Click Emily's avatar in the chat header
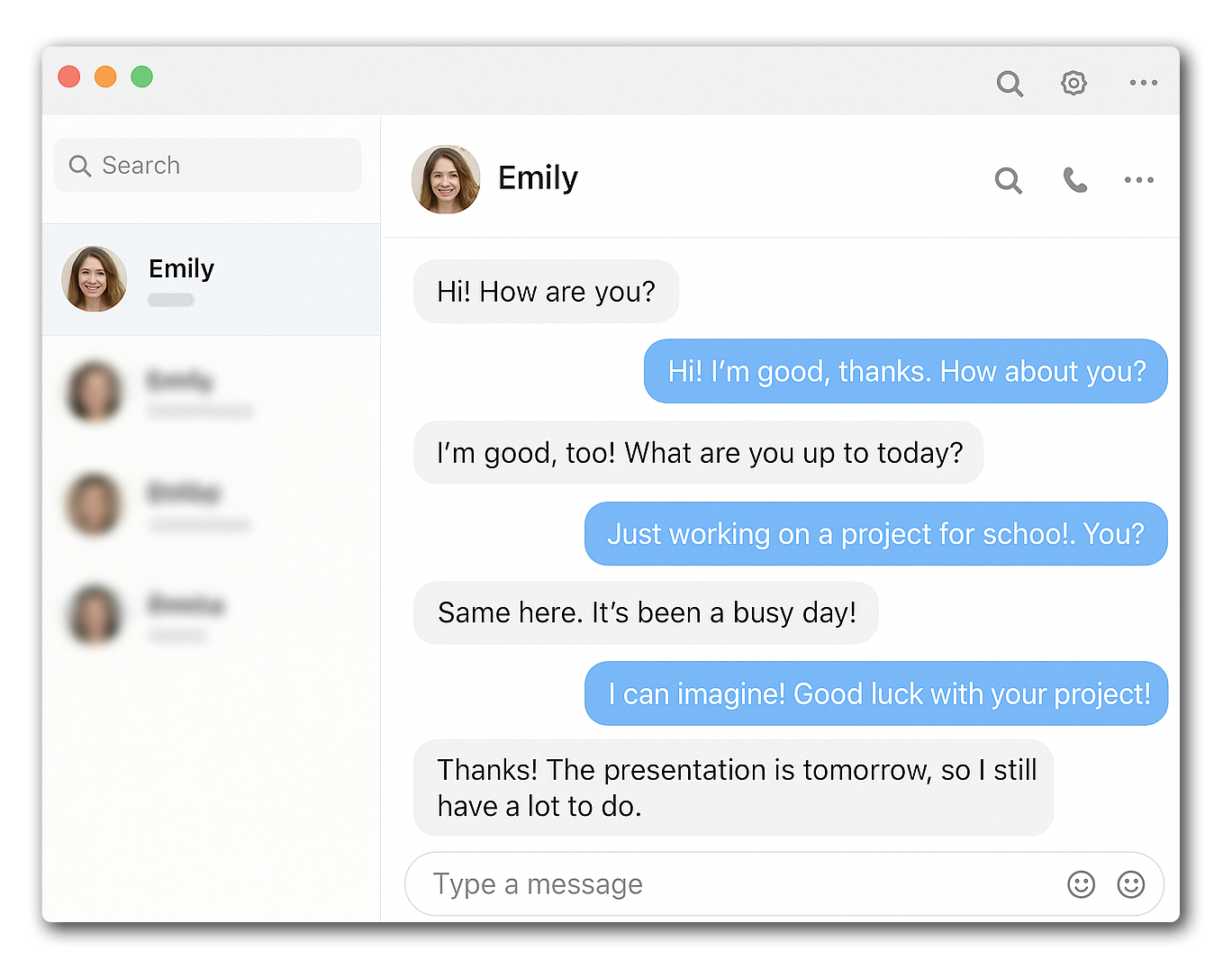This screenshot has height=960, width=1232. tap(446, 179)
